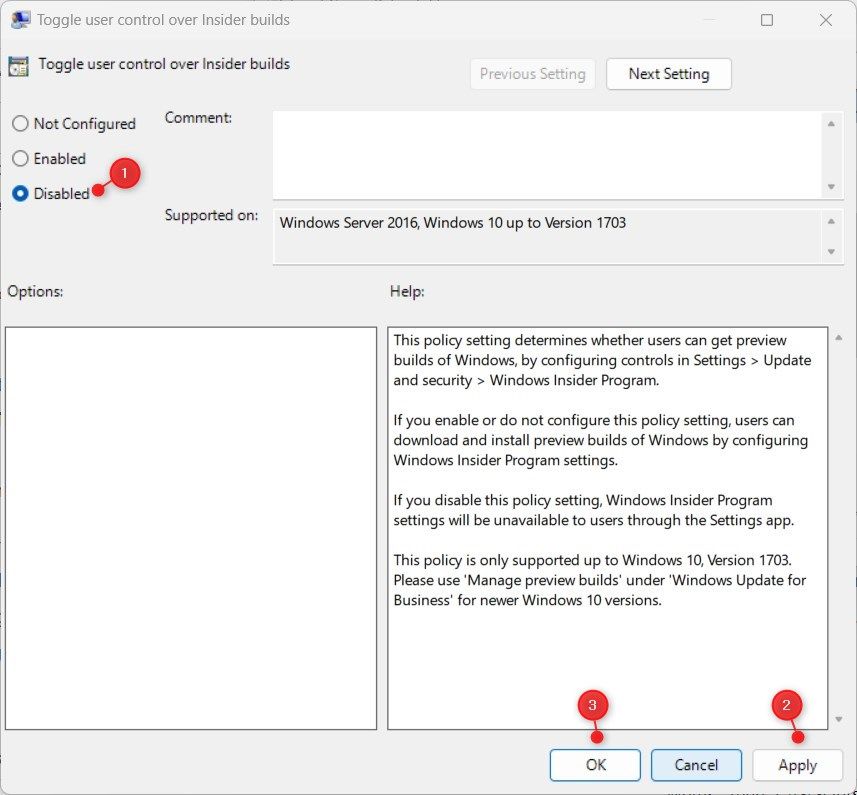Click the Comment box scroll-up arrow
The width and height of the screenshot is (857, 795).
click(x=833, y=124)
